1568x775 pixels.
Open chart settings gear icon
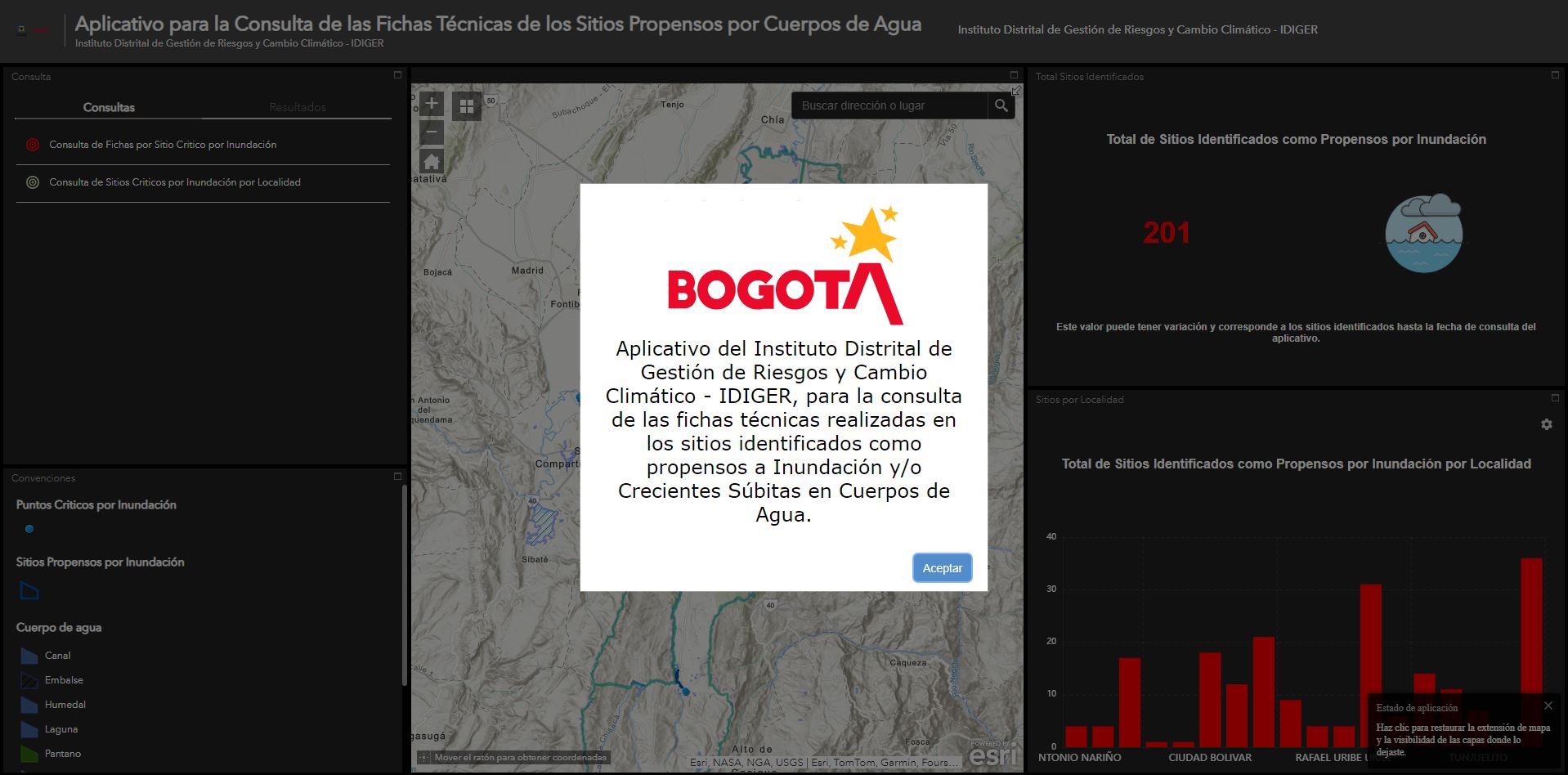click(1546, 424)
